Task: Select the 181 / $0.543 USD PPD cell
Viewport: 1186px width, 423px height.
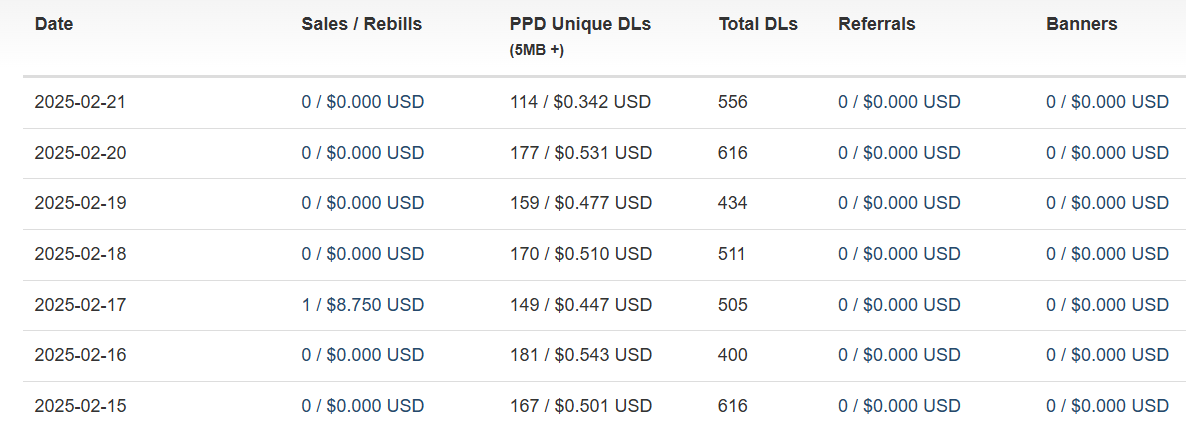Action: click(580, 355)
